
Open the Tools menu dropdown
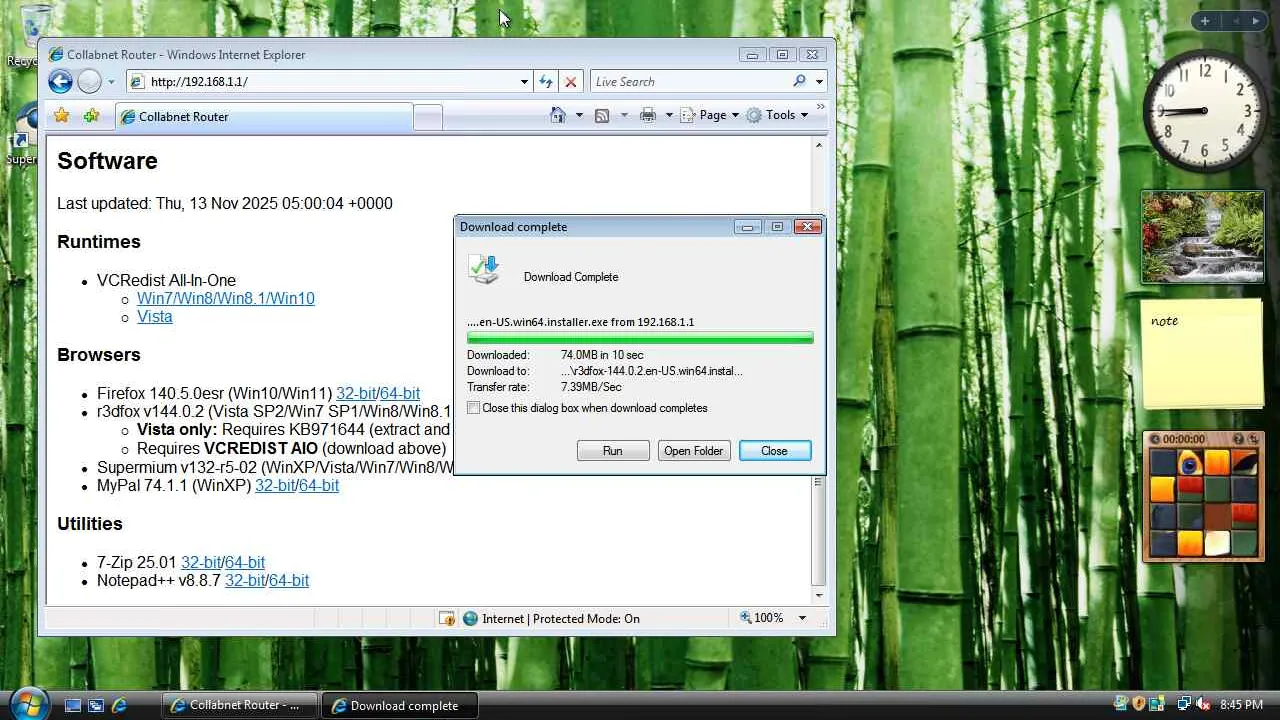point(778,115)
